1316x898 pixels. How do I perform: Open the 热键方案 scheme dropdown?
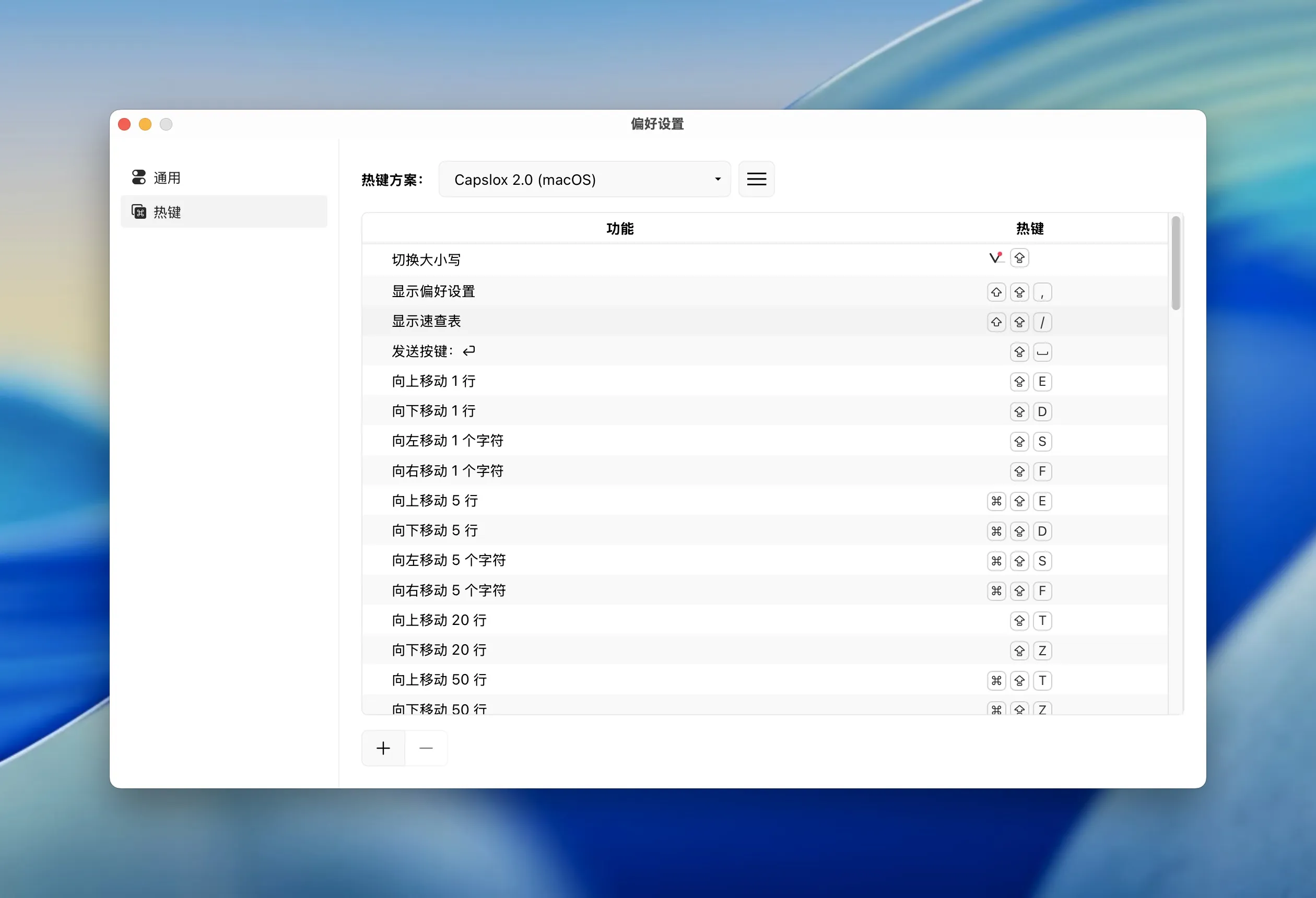pos(584,179)
